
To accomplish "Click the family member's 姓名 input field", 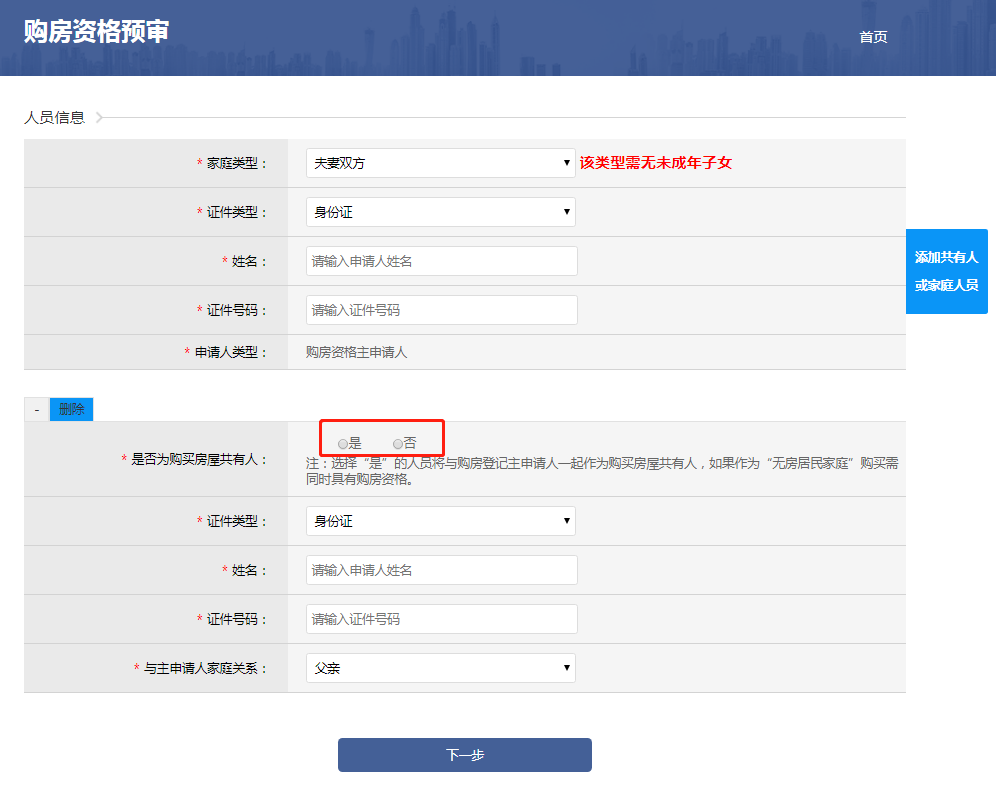I will pos(441,570).
